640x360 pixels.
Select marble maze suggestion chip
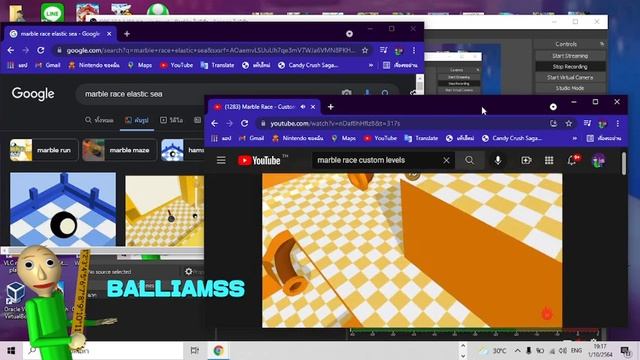tap(119, 150)
